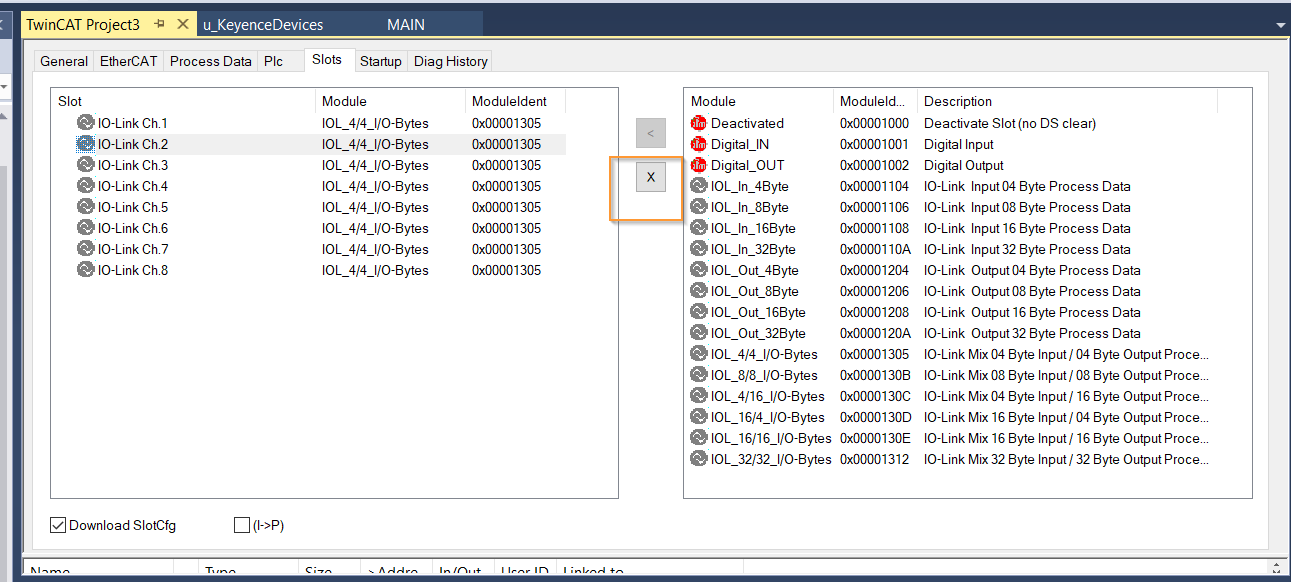Image resolution: width=1291 pixels, height=582 pixels.
Task: Click the 'Deactivate Slot (no DS clear)' description
Action: 1010,123
